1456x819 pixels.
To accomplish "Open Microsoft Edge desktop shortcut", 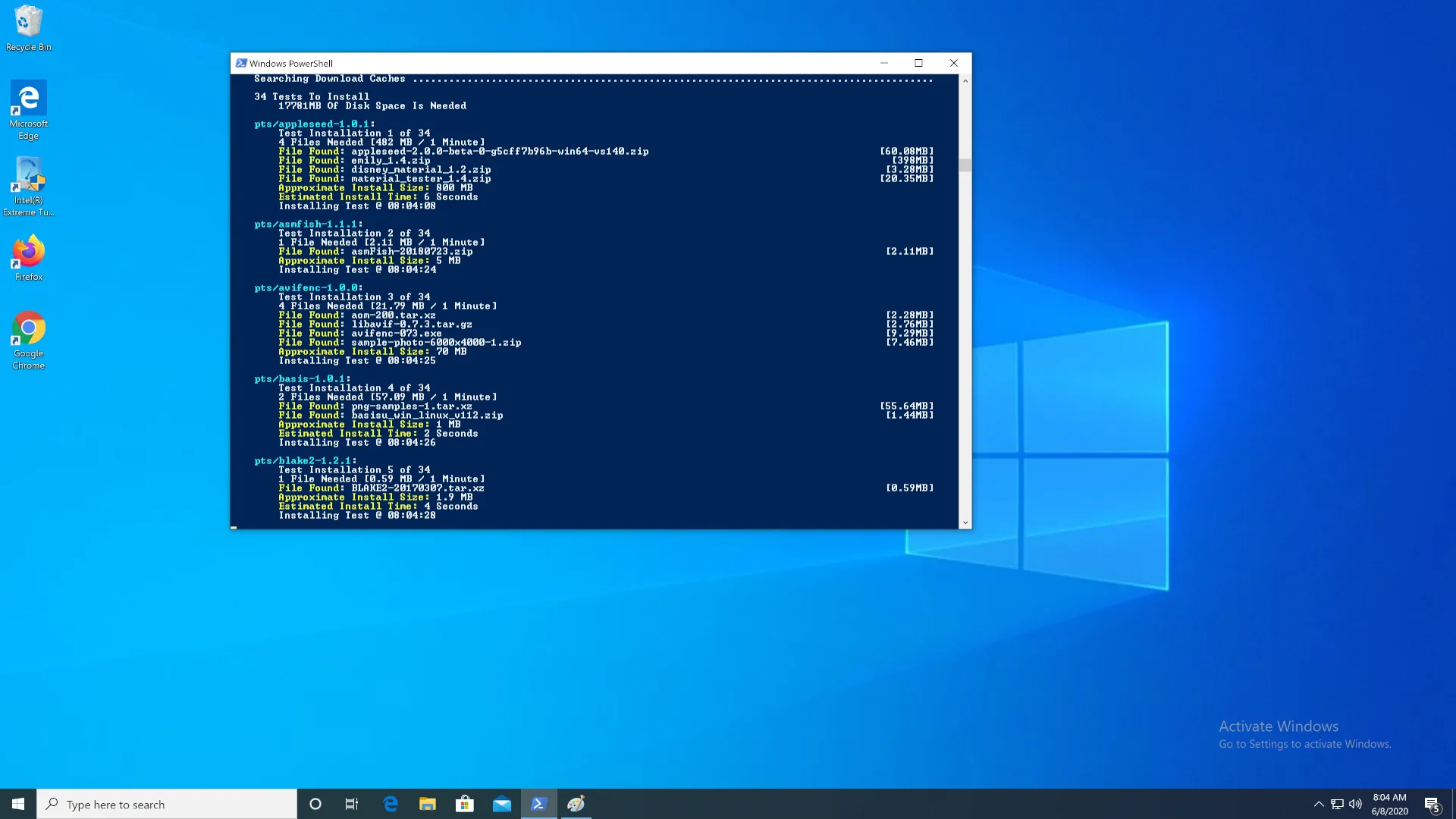I will point(28,108).
